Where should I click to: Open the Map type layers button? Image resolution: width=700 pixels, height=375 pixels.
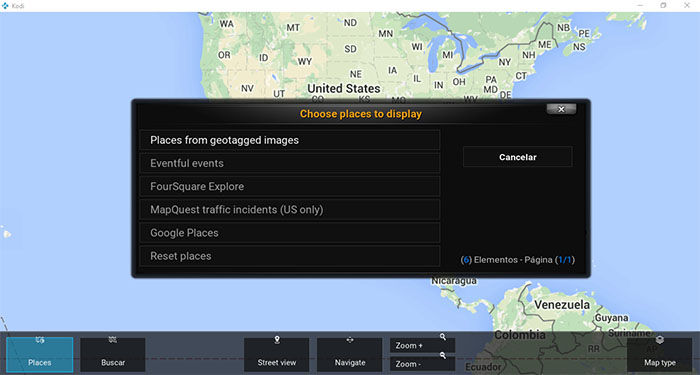(659, 354)
